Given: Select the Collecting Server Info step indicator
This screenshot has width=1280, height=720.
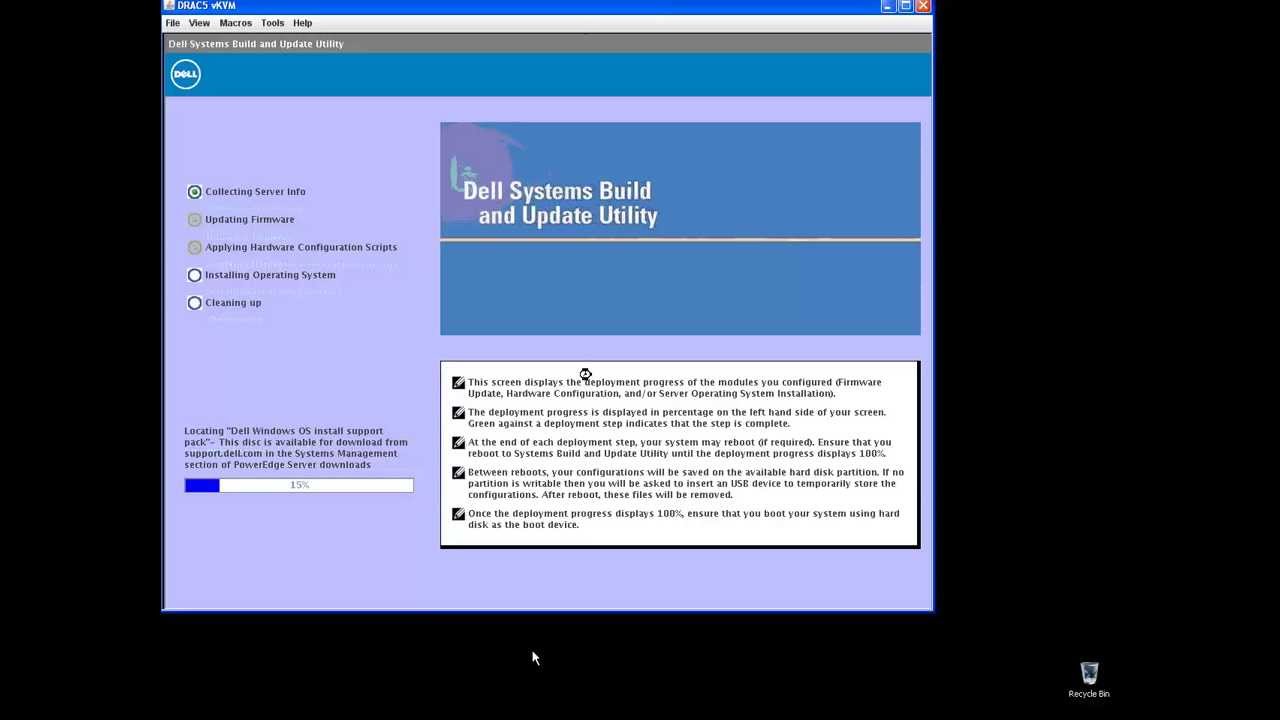Looking at the screenshot, I should (x=195, y=192).
